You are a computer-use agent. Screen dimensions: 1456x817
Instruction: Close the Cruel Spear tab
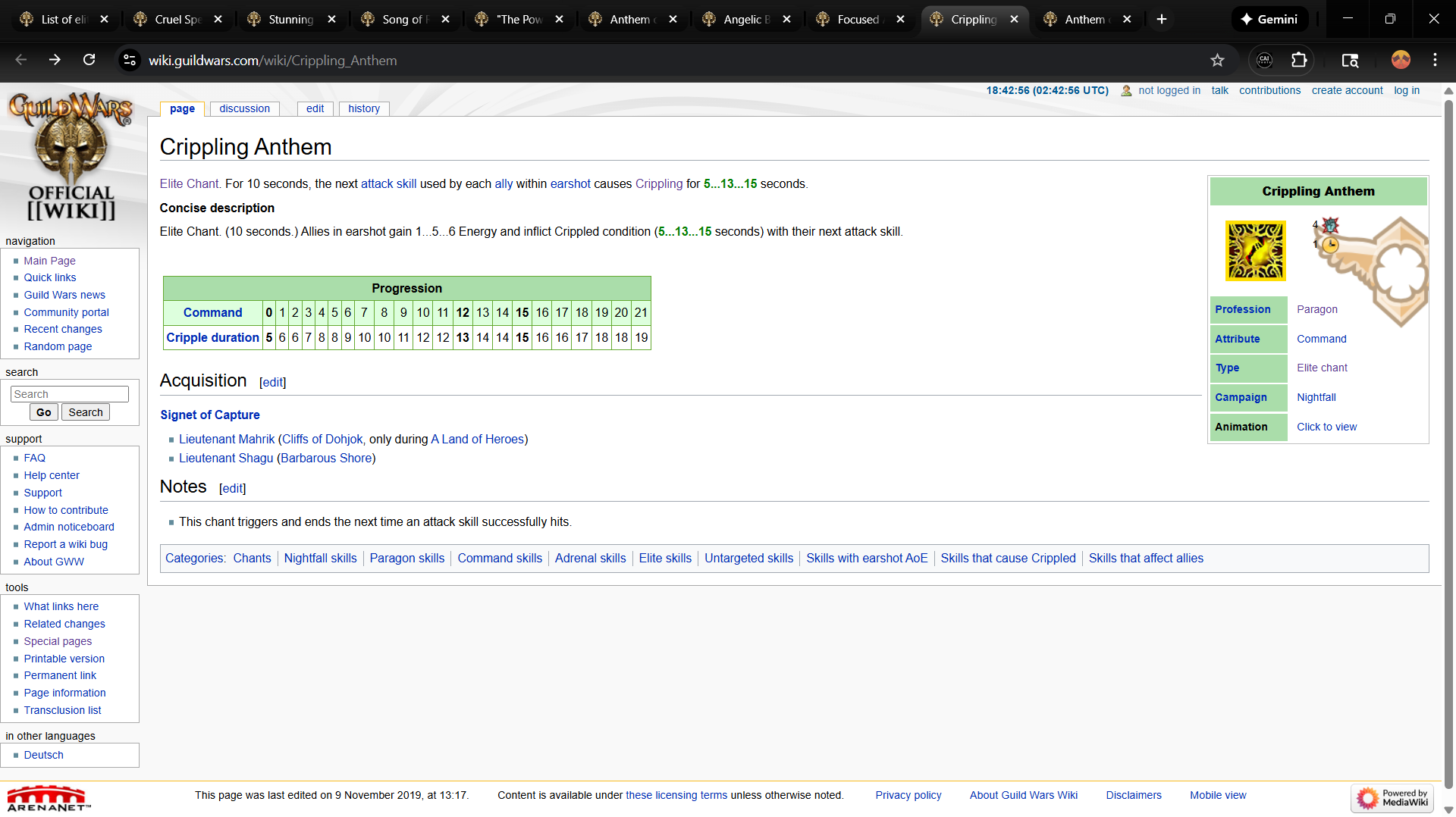pyautogui.click(x=218, y=19)
